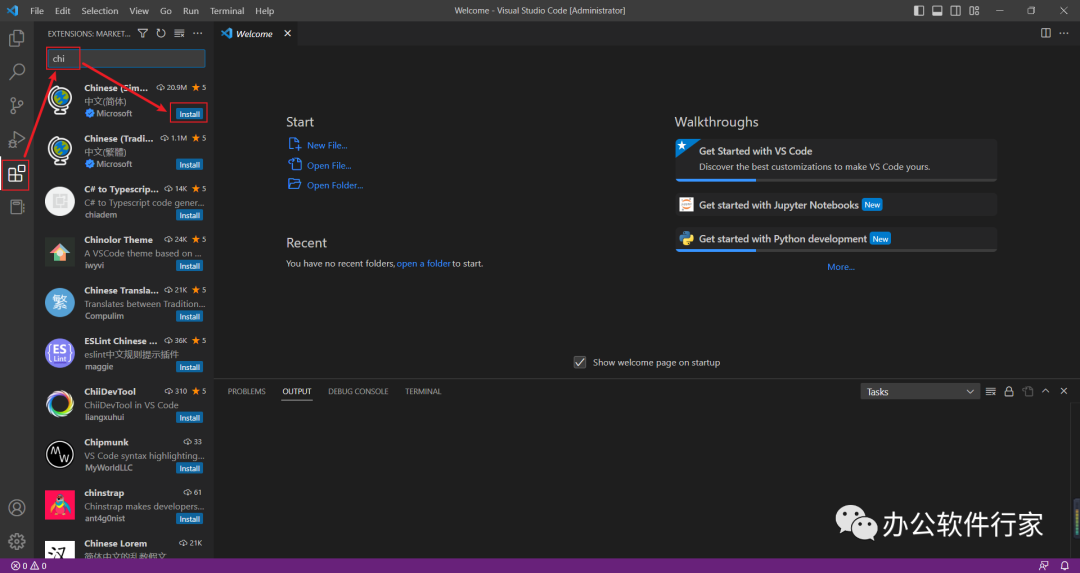The height and width of the screenshot is (573, 1080).
Task: Open the Tasks output channel dropdown
Action: coord(920,391)
